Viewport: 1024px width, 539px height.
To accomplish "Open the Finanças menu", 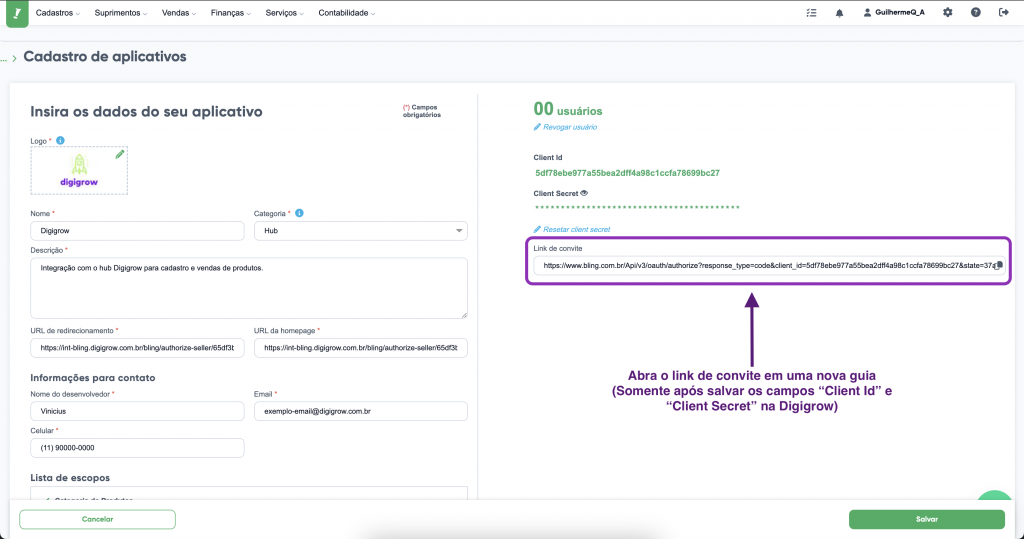I will pos(234,13).
